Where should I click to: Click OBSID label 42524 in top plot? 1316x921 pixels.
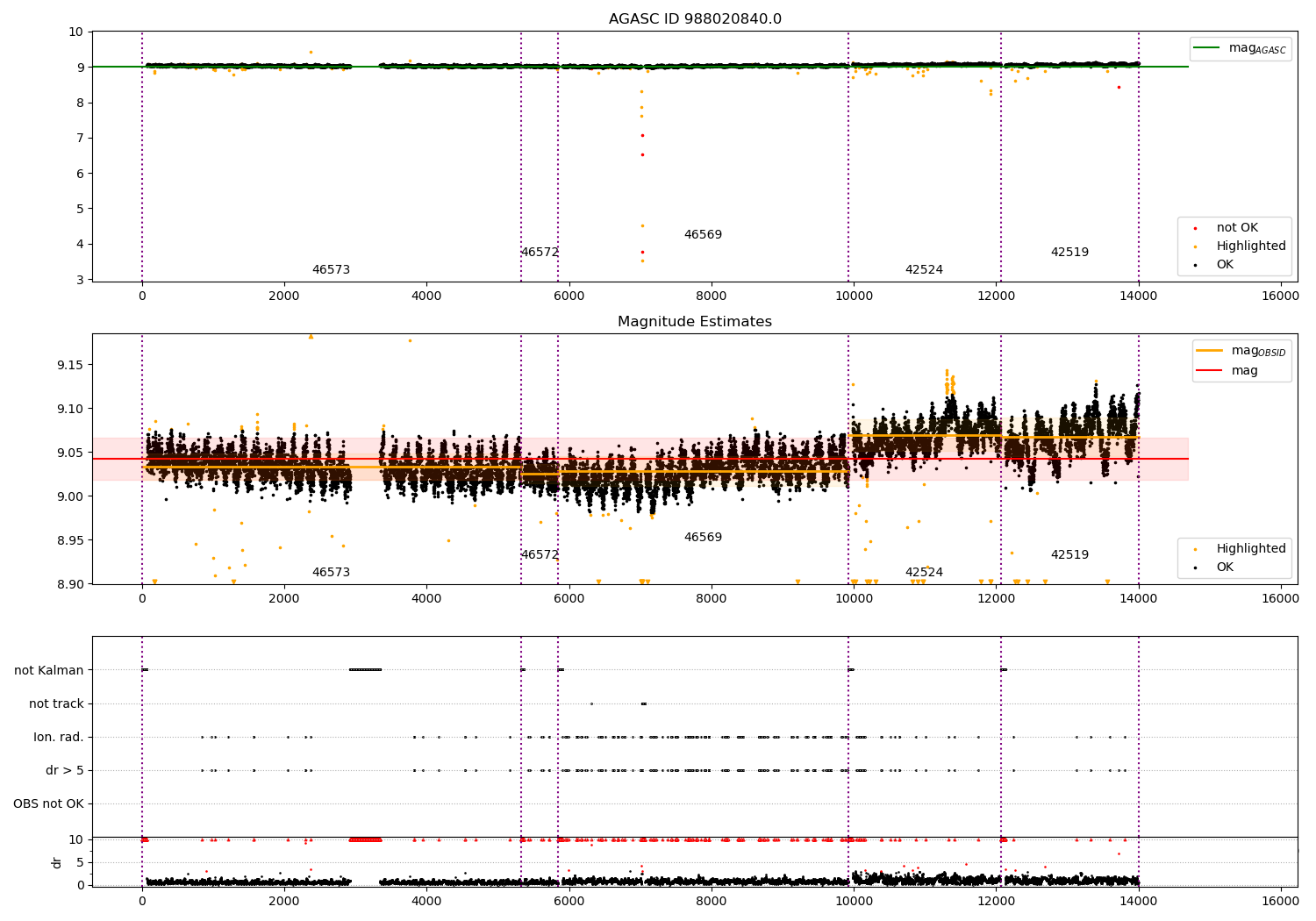[x=924, y=270]
